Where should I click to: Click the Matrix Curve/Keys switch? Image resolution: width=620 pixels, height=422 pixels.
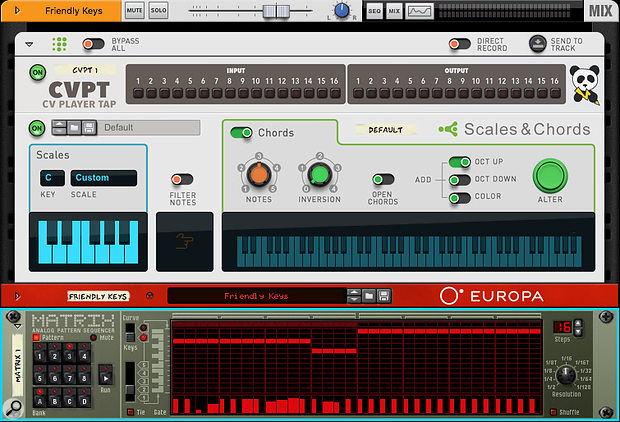129,332
